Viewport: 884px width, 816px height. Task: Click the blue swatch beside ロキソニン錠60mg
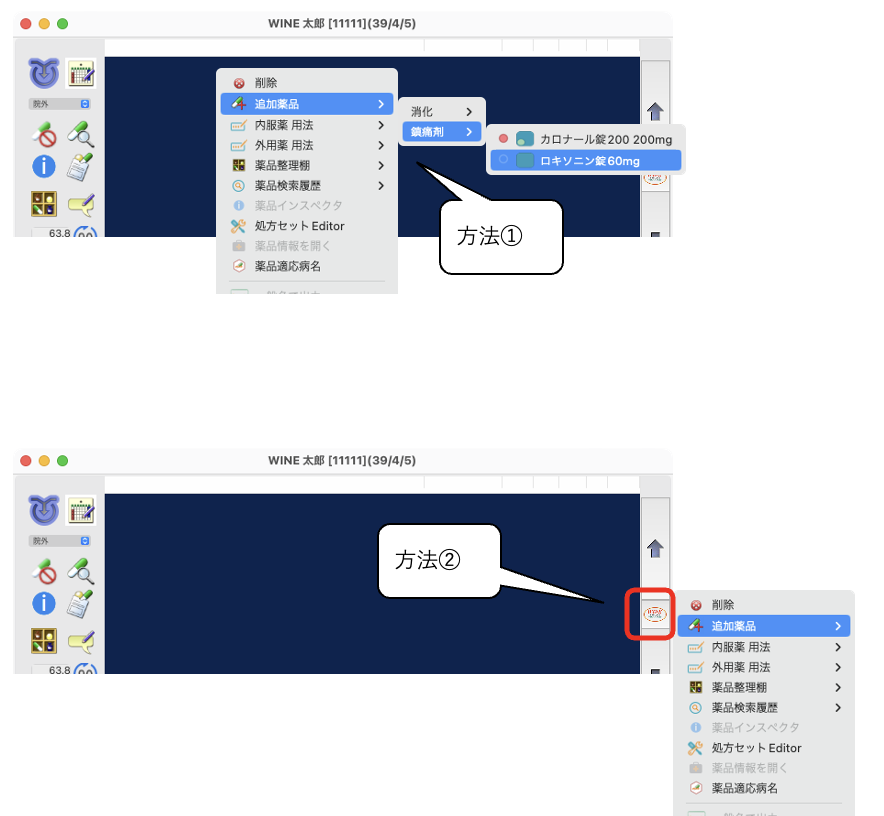524,160
